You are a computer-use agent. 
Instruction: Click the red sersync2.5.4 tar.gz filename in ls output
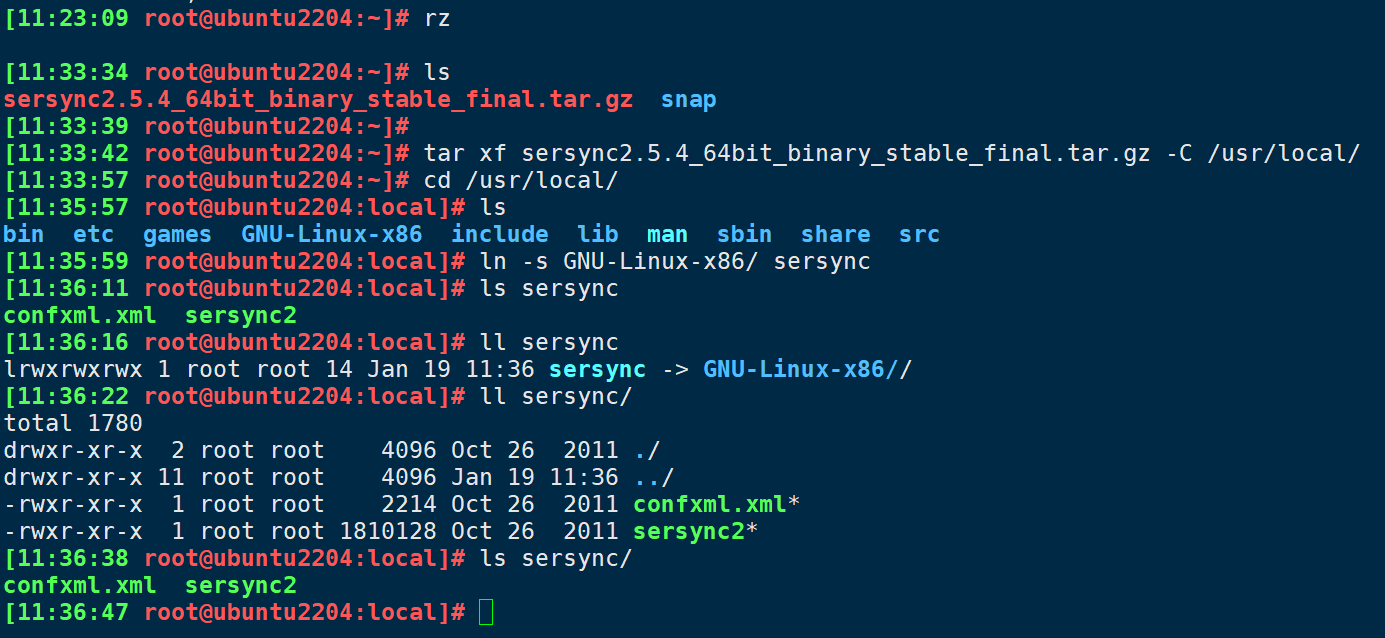(318, 100)
